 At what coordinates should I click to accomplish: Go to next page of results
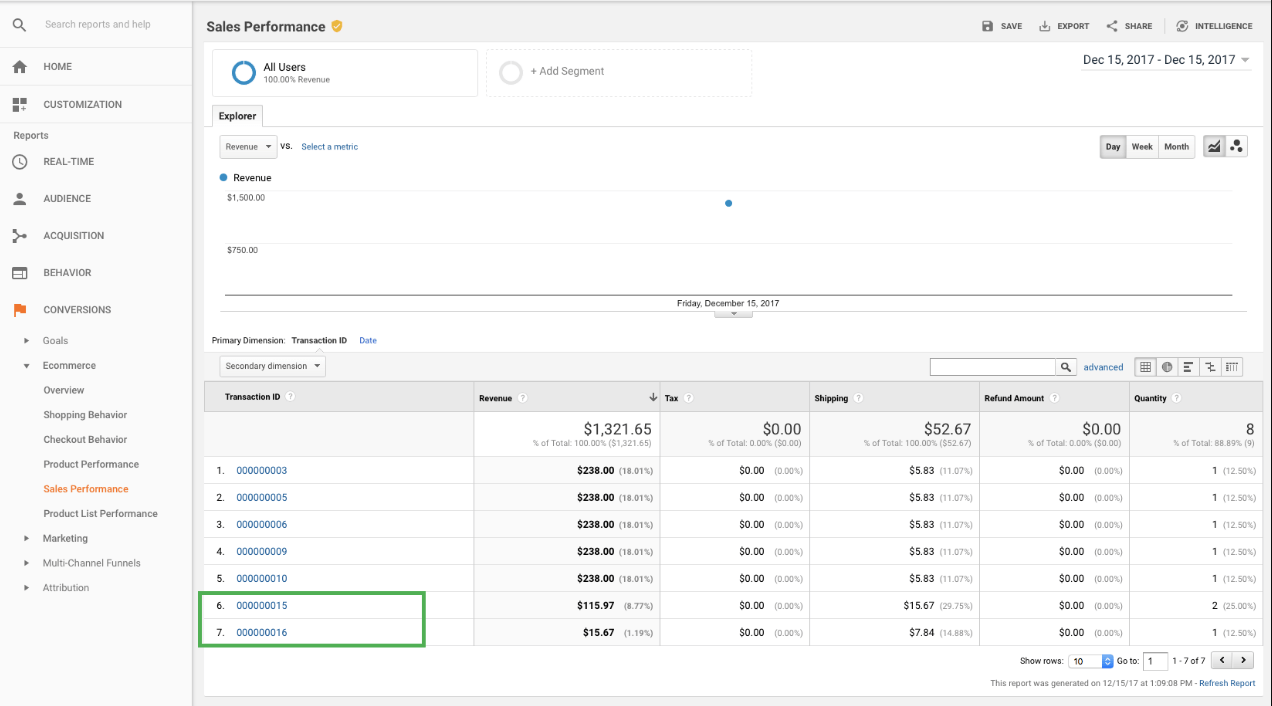click(1243, 661)
